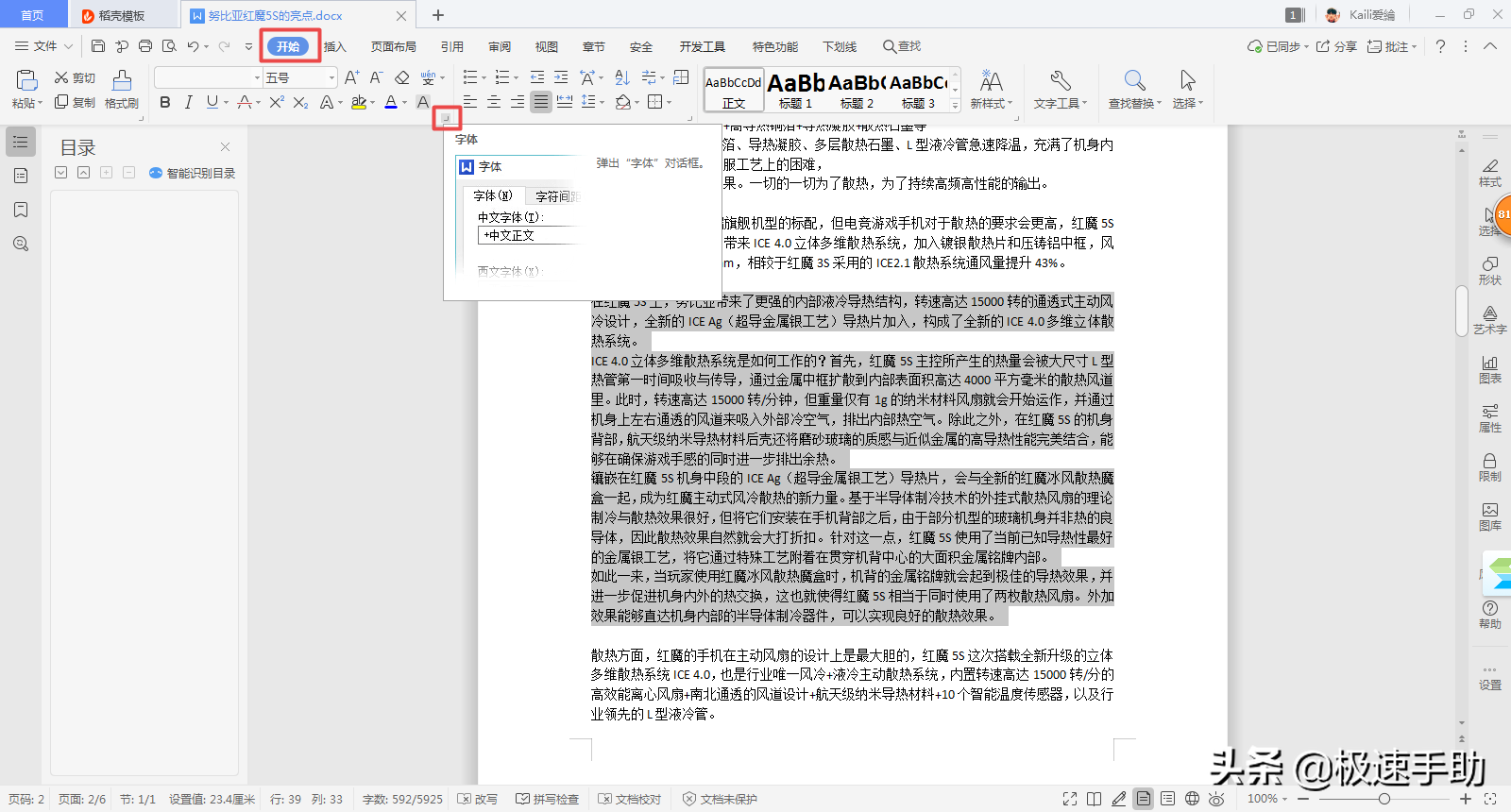The height and width of the screenshot is (812, 1511).
Task: Open the WordArt (艺术字) side tool
Action: (x=1490, y=319)
